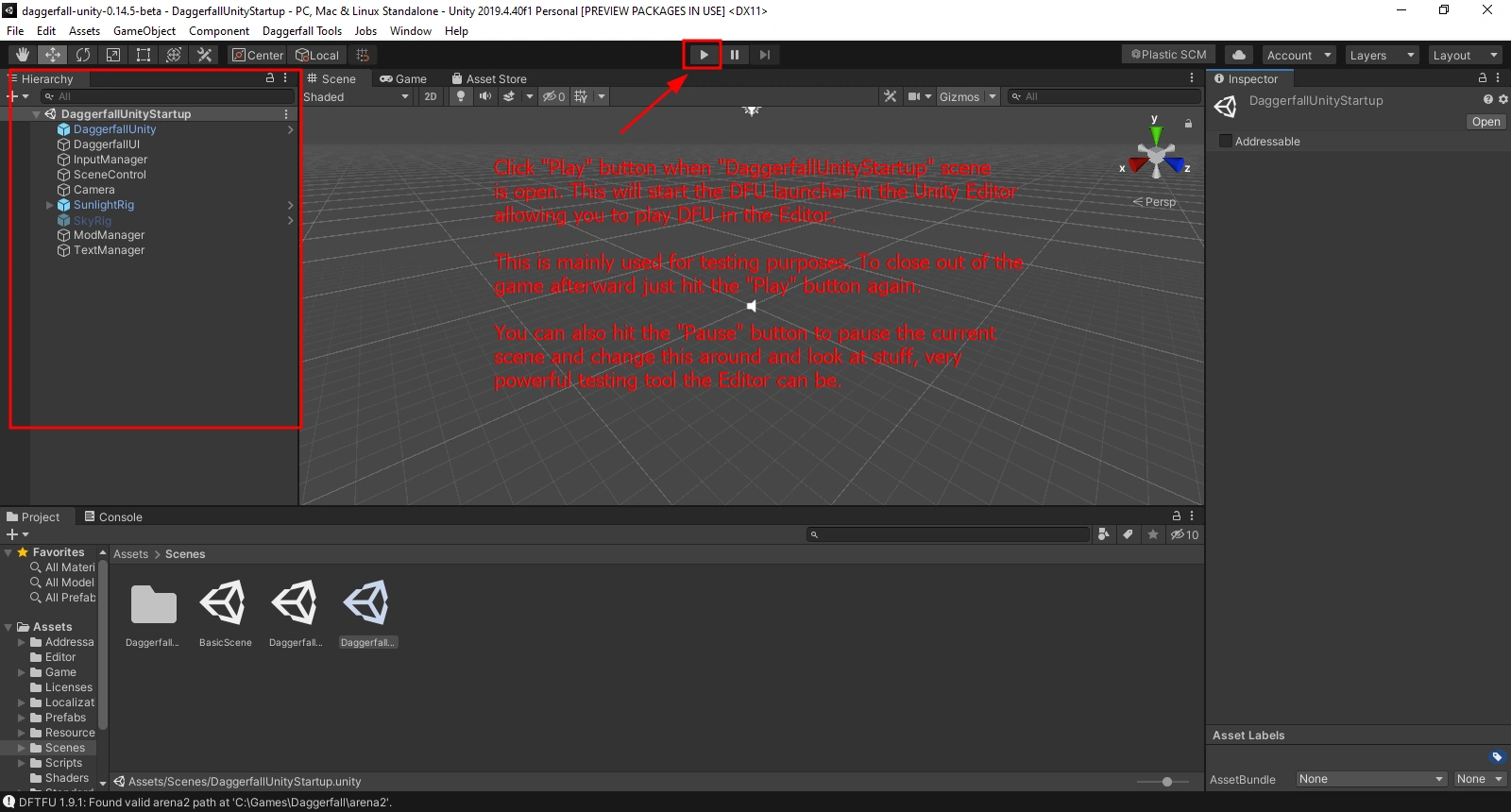
Task: Click the Asset Labels tag icon
Action: point(1497,756)
